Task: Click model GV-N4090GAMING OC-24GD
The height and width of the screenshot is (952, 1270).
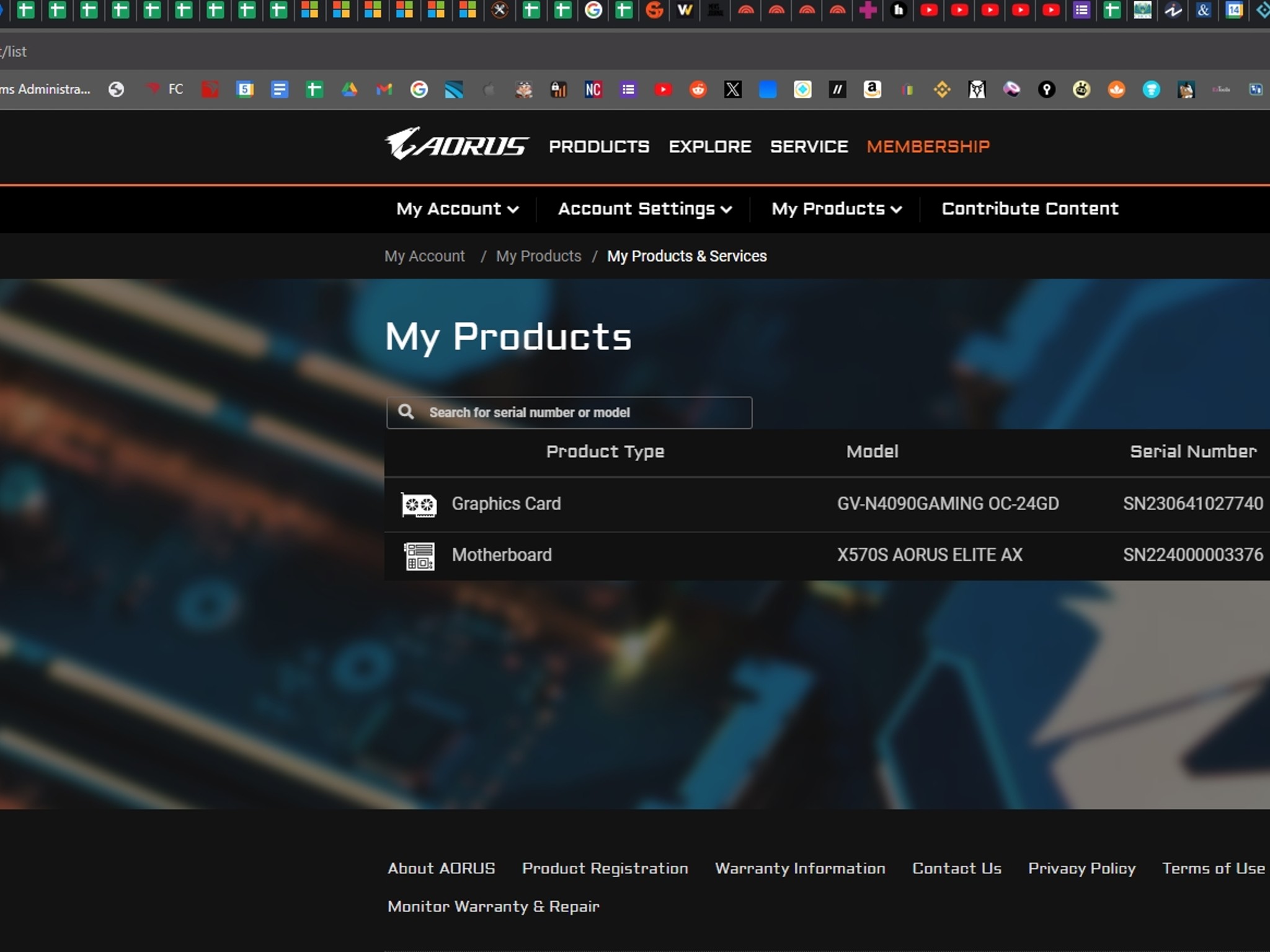Action: pos(948,504)
